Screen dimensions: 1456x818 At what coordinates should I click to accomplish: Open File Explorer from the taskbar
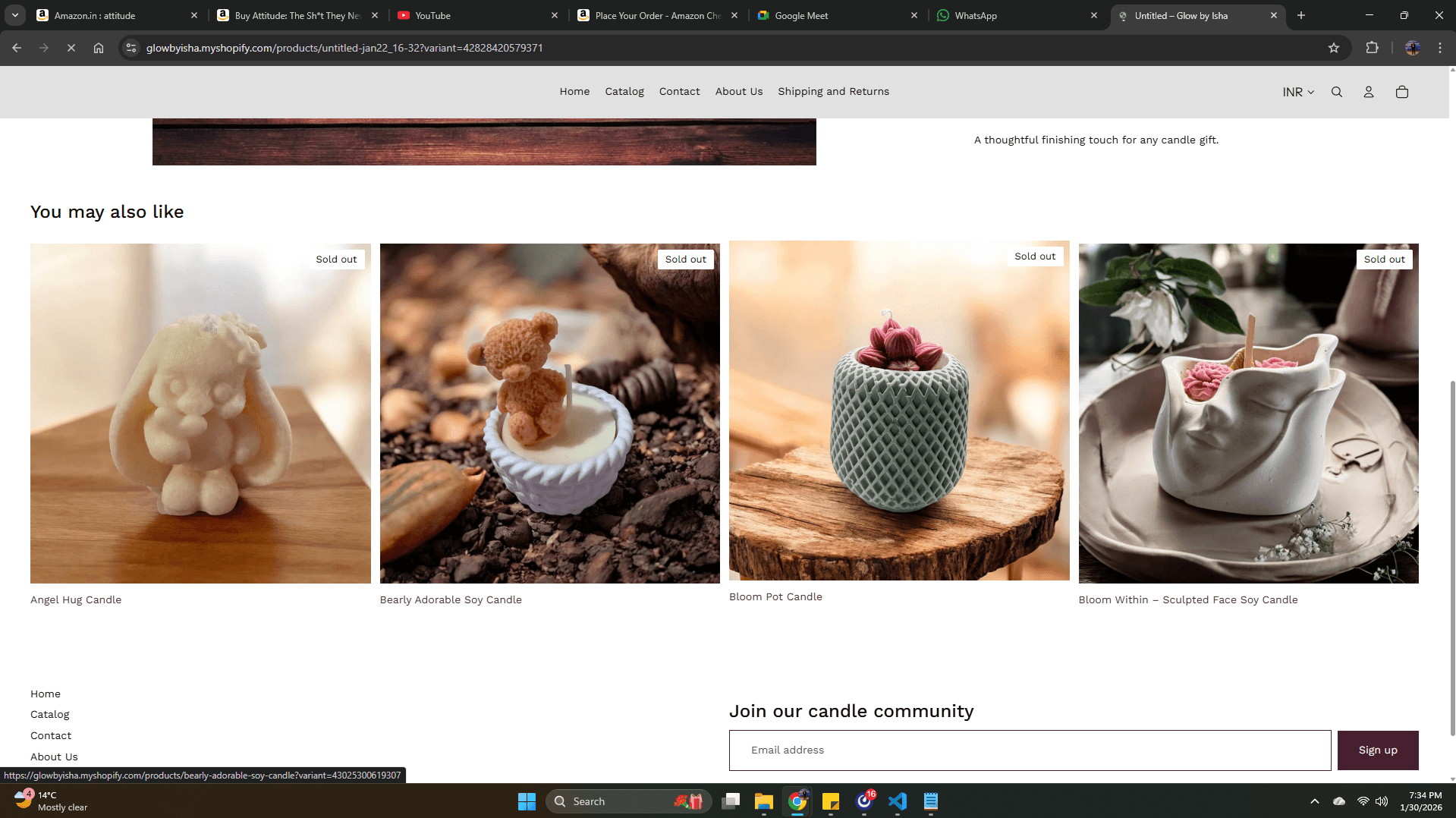click(764, 801)
